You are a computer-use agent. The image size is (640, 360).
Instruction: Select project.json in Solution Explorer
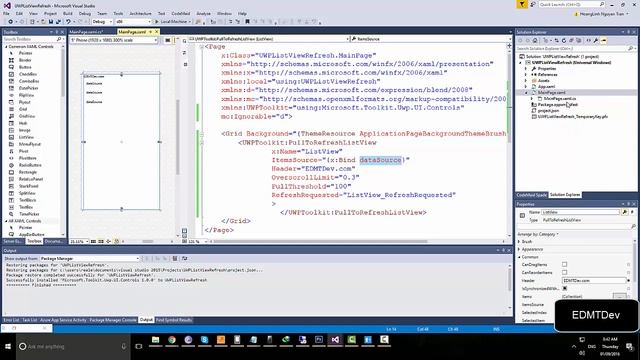pyautogui.click(x=548, y=111)
